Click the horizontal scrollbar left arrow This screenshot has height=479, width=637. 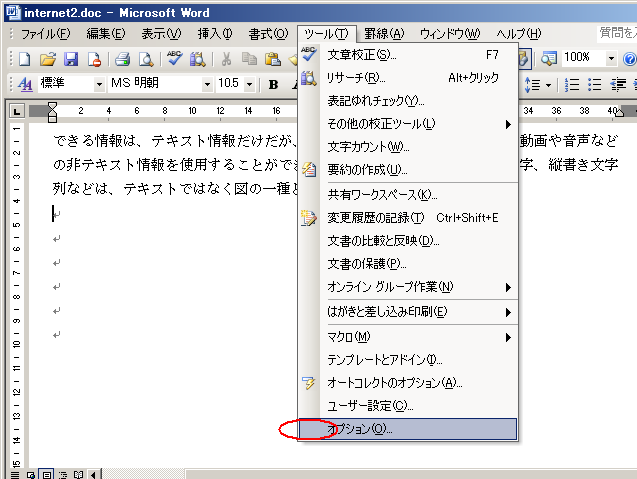pyautogui.click(x=94, y=475)
